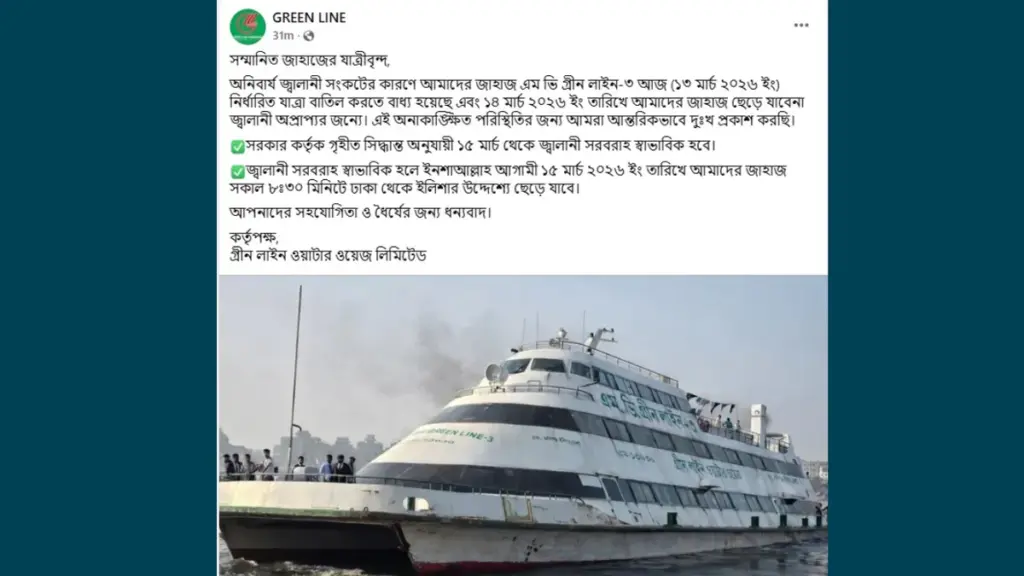Open the 31m post timestamp

pos(283,35)
